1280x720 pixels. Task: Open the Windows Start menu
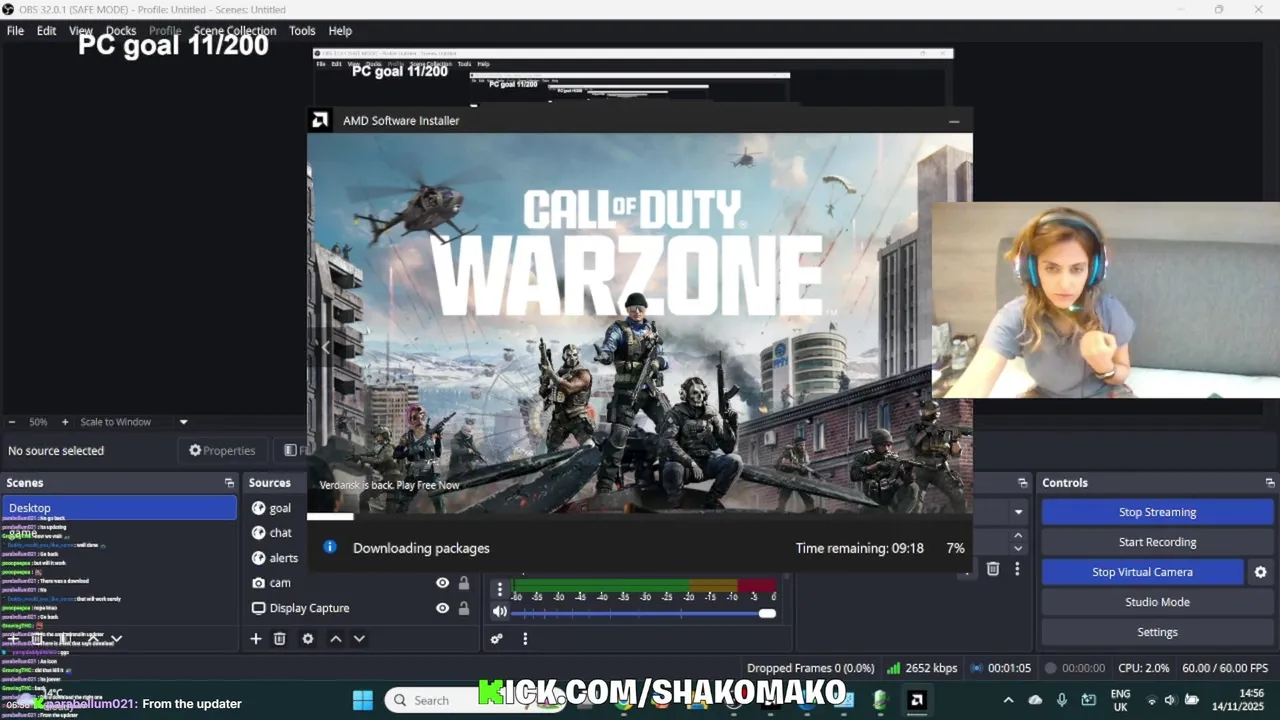pos(363,700)
